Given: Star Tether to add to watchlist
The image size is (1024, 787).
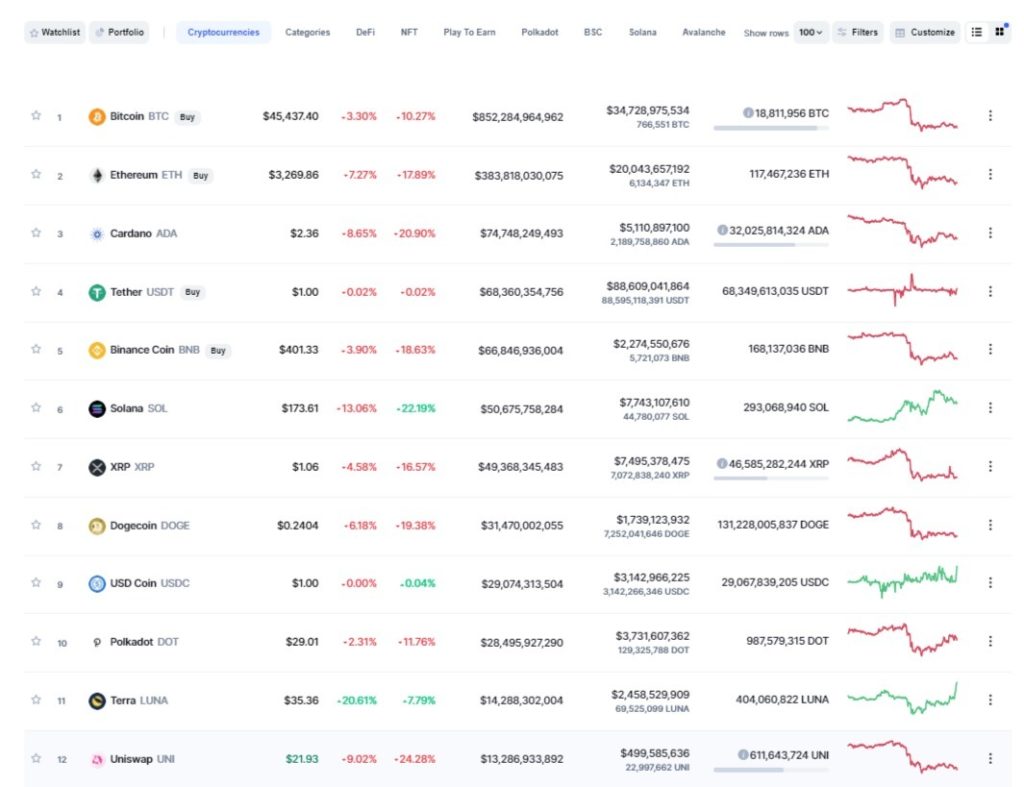Looking at the screenshot, I should pyautogui.click(x=36, y=291).
